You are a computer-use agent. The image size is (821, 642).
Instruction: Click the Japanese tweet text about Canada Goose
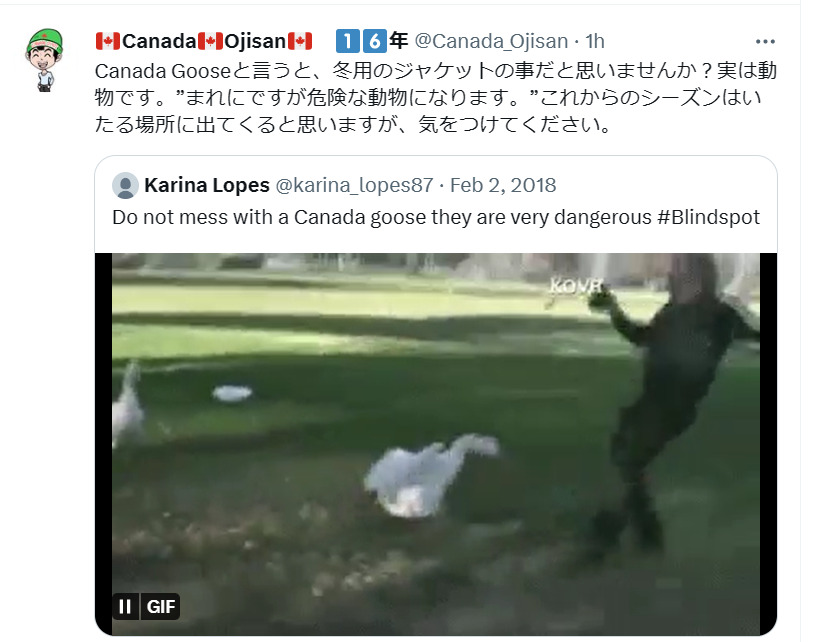(435, 97)
